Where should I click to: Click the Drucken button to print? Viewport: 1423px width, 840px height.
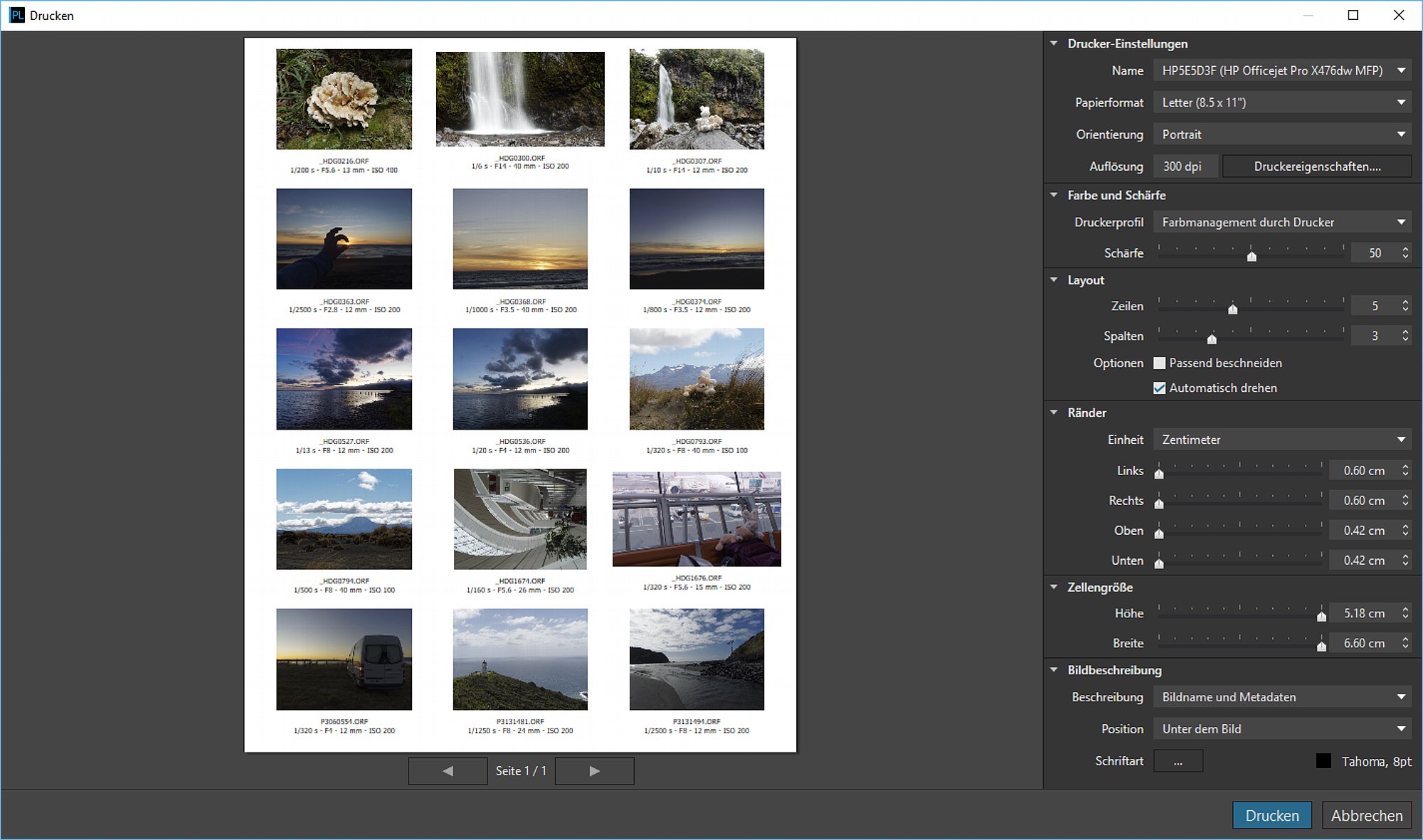1272,815
